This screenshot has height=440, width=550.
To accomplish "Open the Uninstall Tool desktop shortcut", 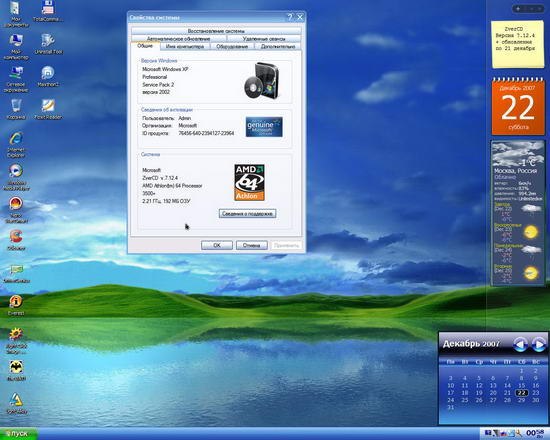I will [48, 44].
